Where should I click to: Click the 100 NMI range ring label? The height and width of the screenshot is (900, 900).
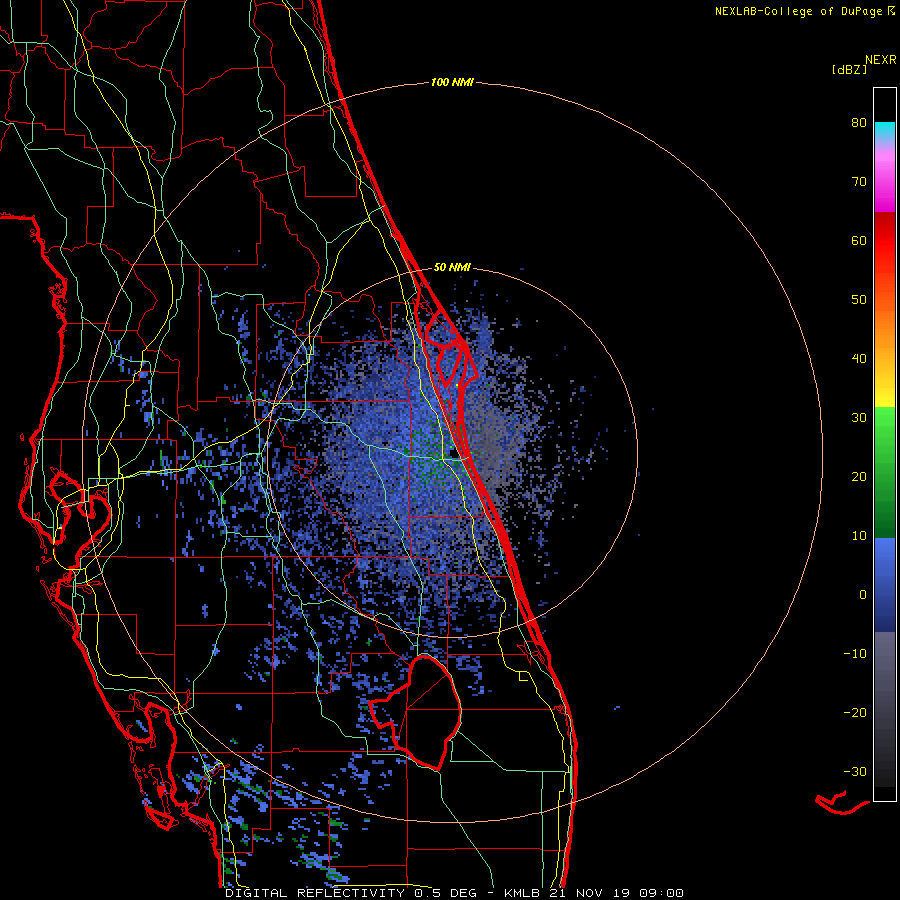[x=452, y=83]
